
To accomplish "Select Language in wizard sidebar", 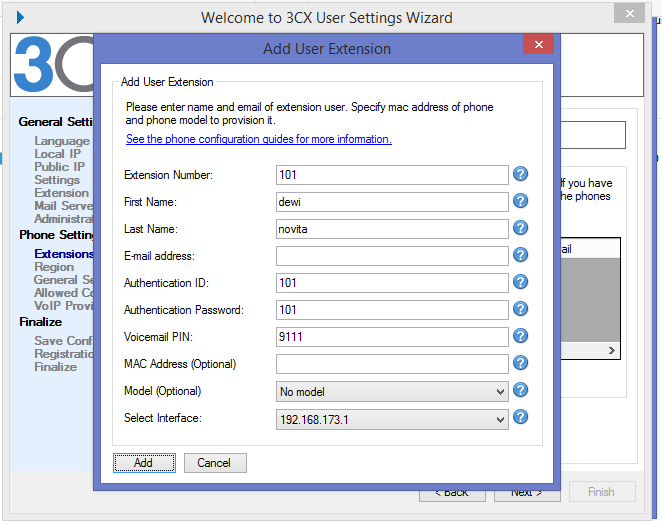I will pos(62,141).
